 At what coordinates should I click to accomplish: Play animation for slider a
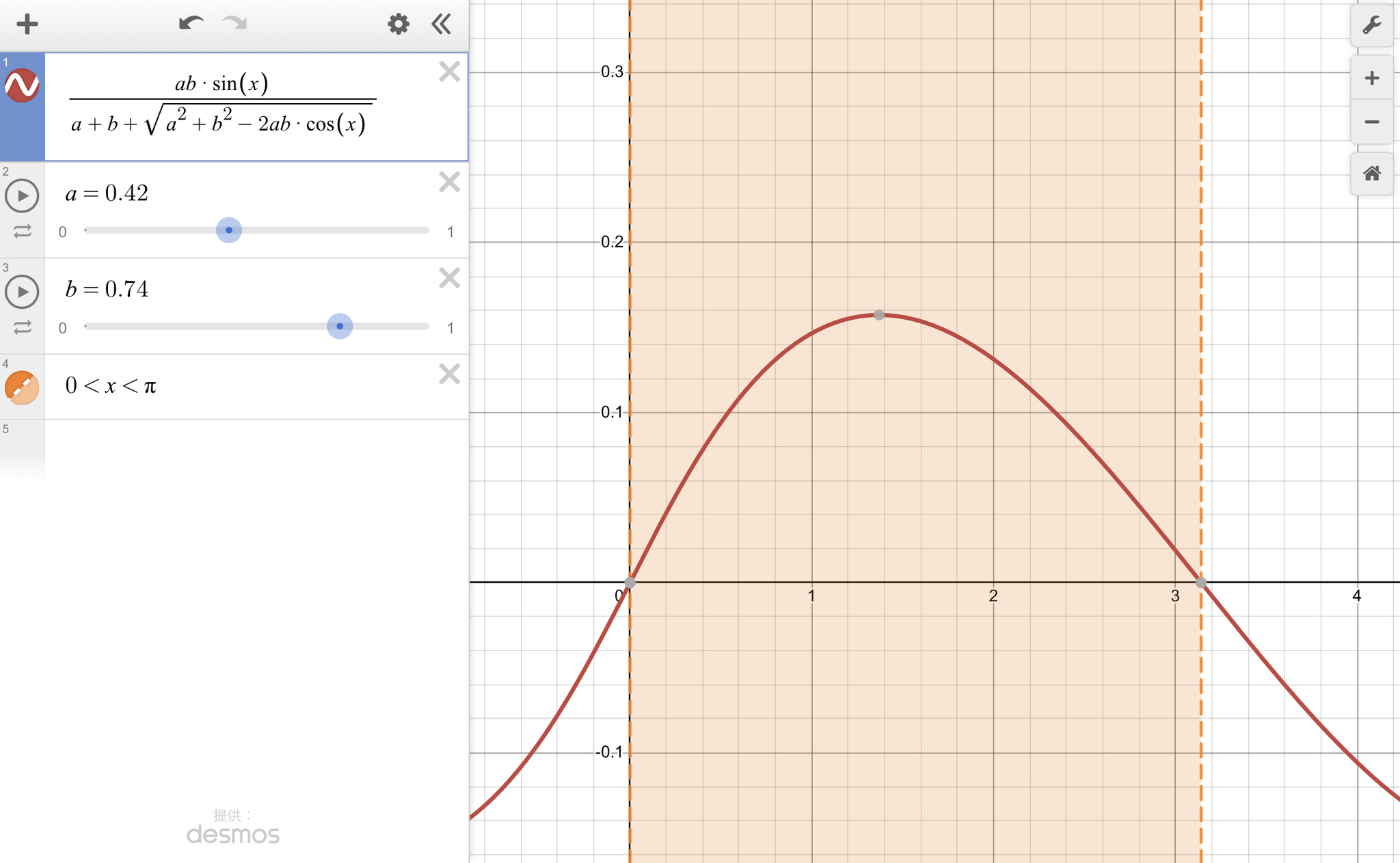pos(22,195)
